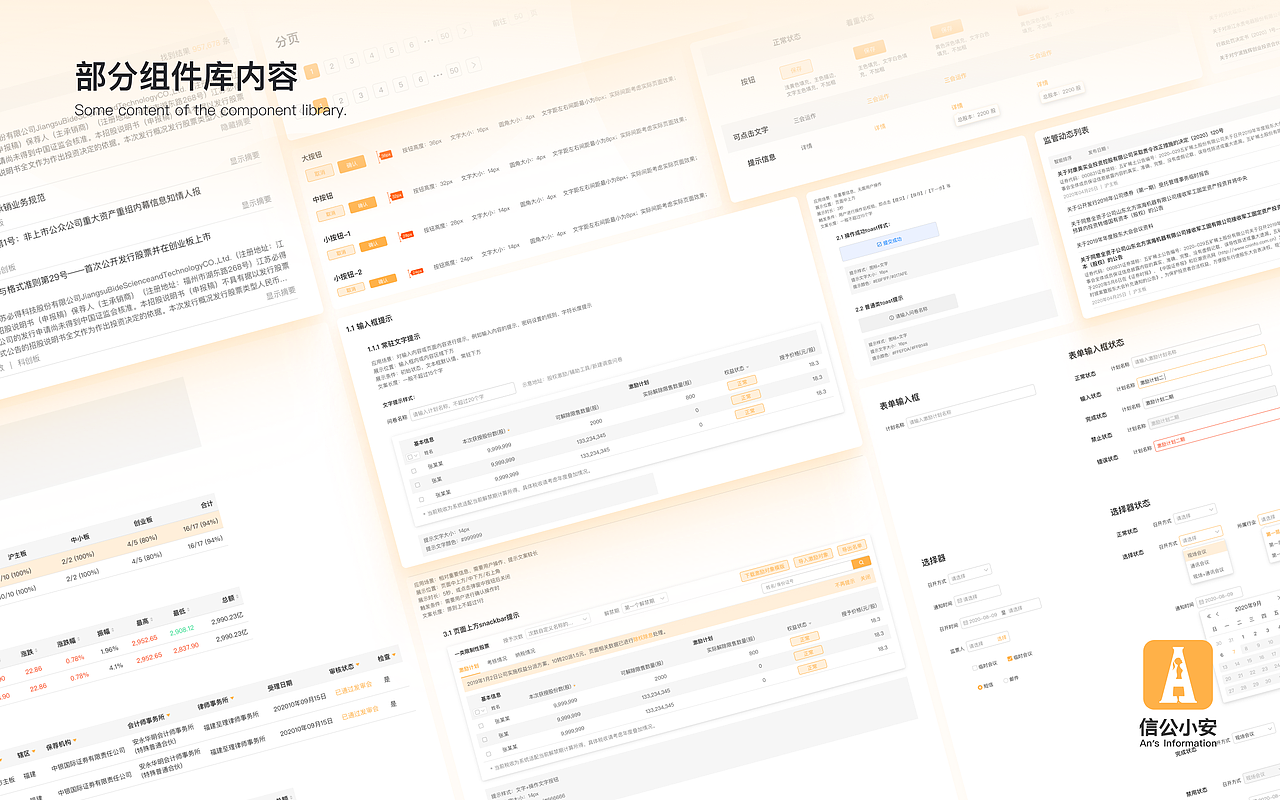Check the 临时会议 checkbox
The height and width of the screenshot is (800, 1280).
976,666
